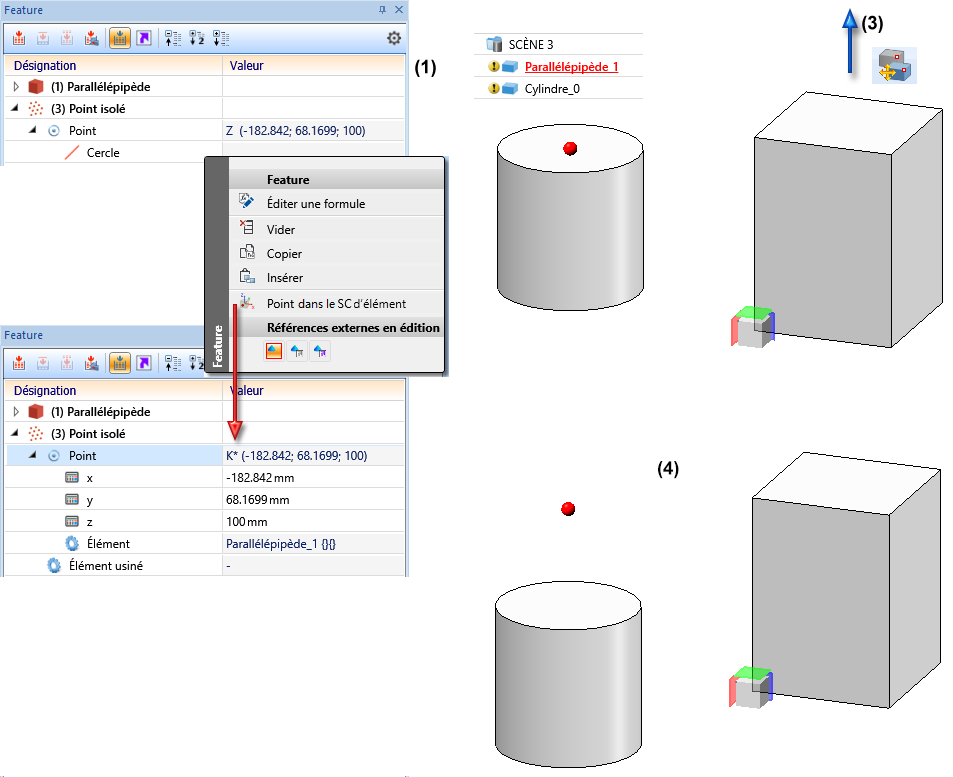Select SCÈNE 3 in structure list
The image size is (953, 777).
coord(531,44)
